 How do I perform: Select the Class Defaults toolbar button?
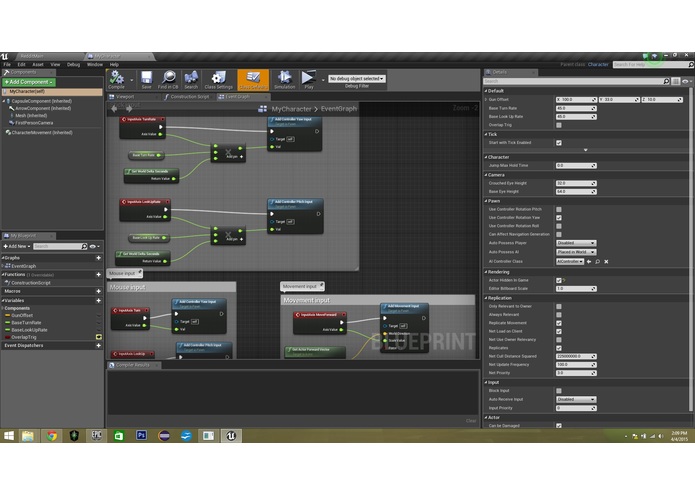point(253,80)
